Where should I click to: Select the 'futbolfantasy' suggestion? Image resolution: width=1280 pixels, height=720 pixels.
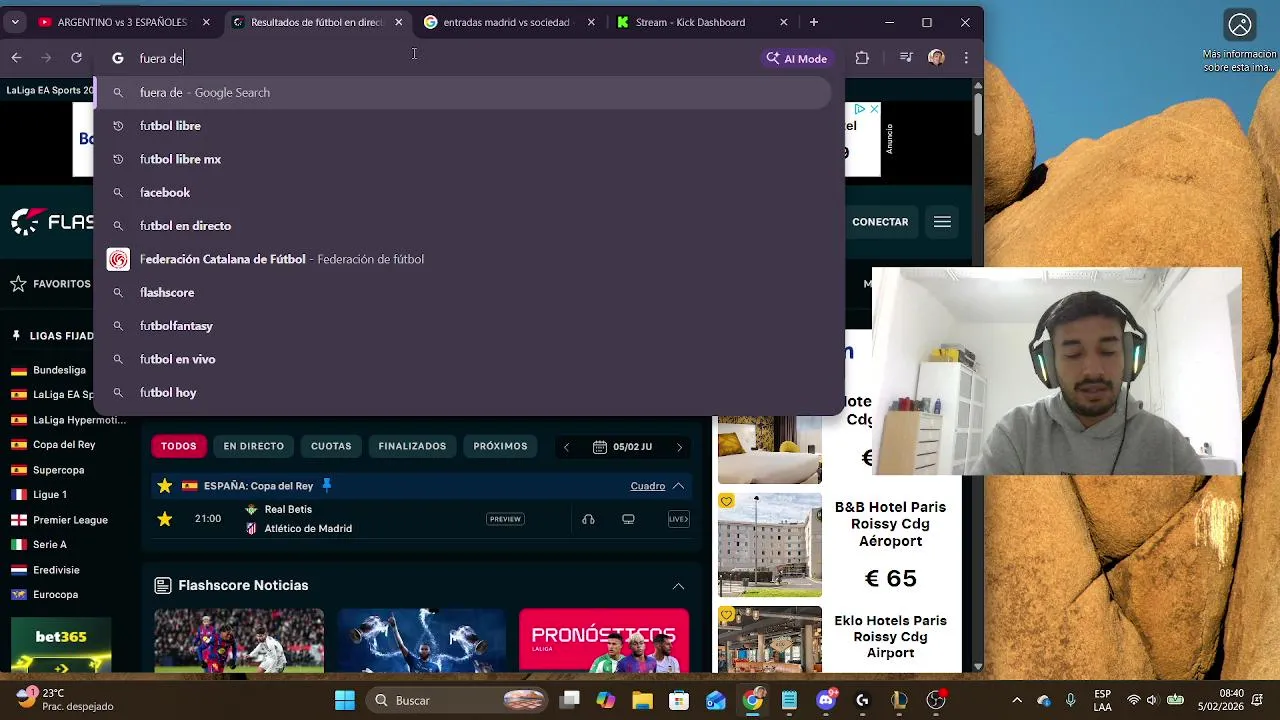(x=462, y=326)
